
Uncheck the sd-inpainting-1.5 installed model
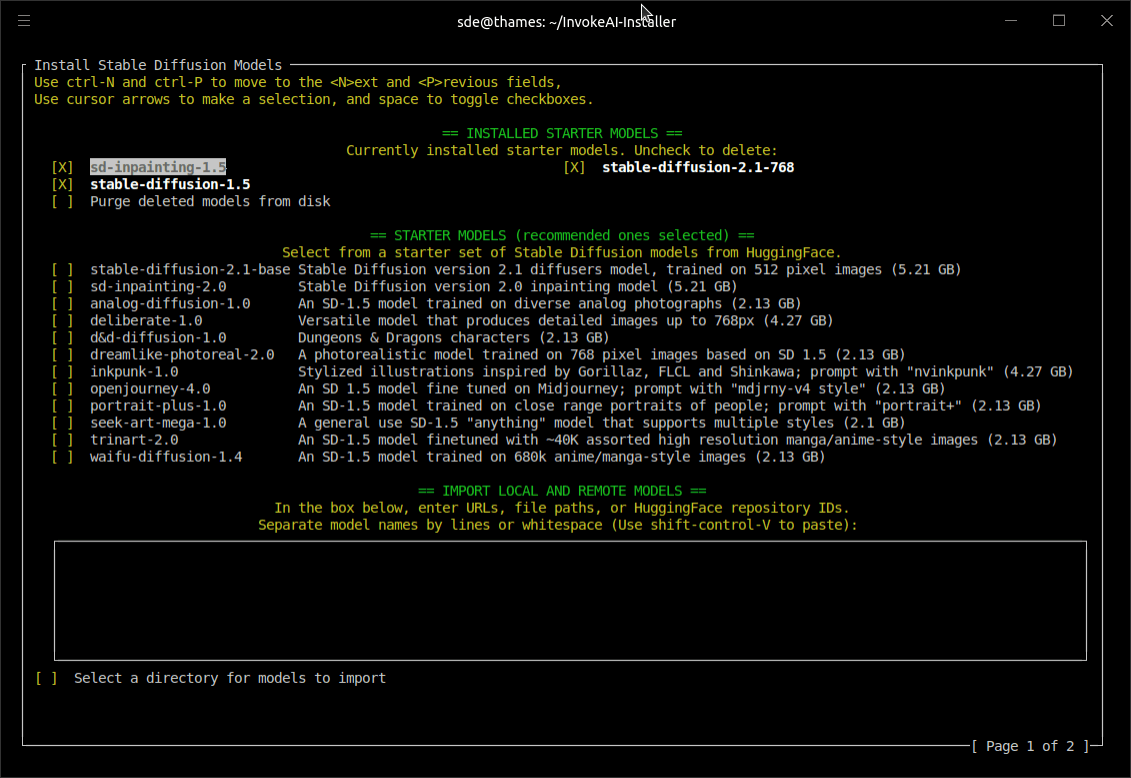point(62,167)
